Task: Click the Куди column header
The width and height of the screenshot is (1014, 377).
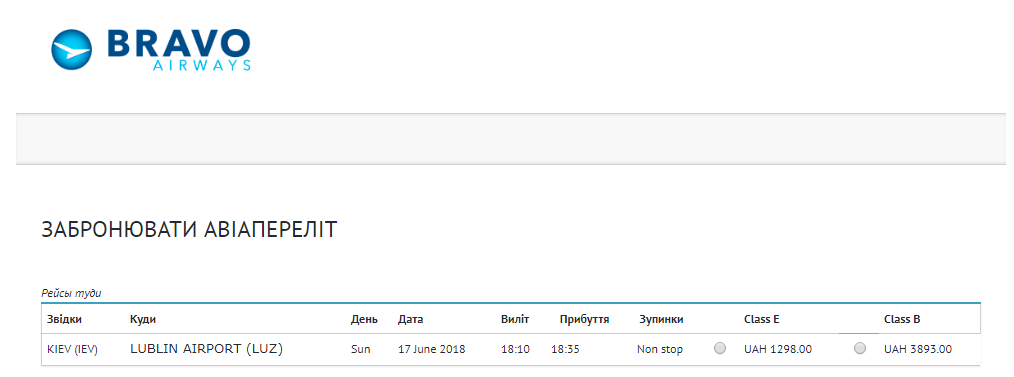Action: point(143,319)
